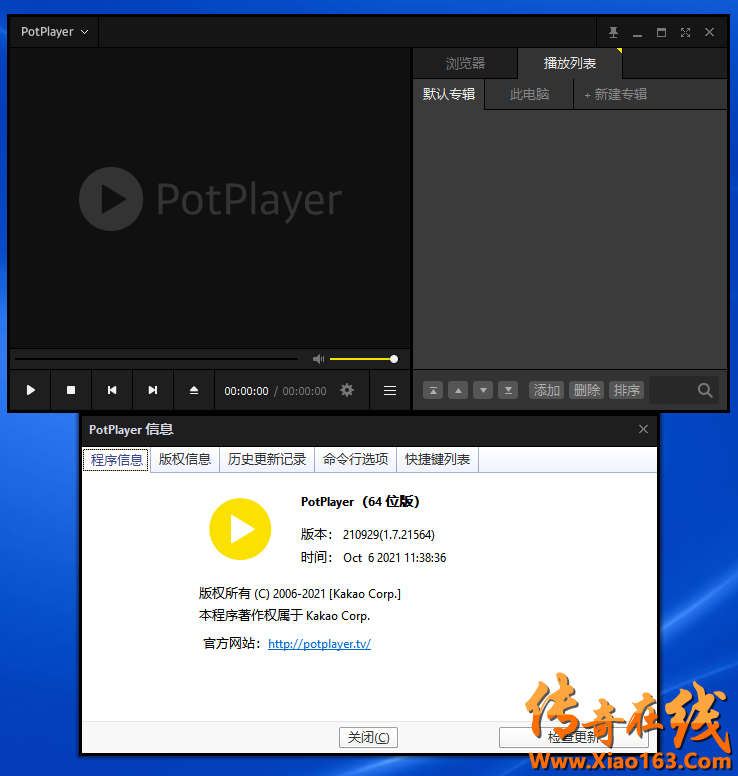Click the playlist search magnifier icon
This screenshot has width=738, height=776.
coord(705,390)
